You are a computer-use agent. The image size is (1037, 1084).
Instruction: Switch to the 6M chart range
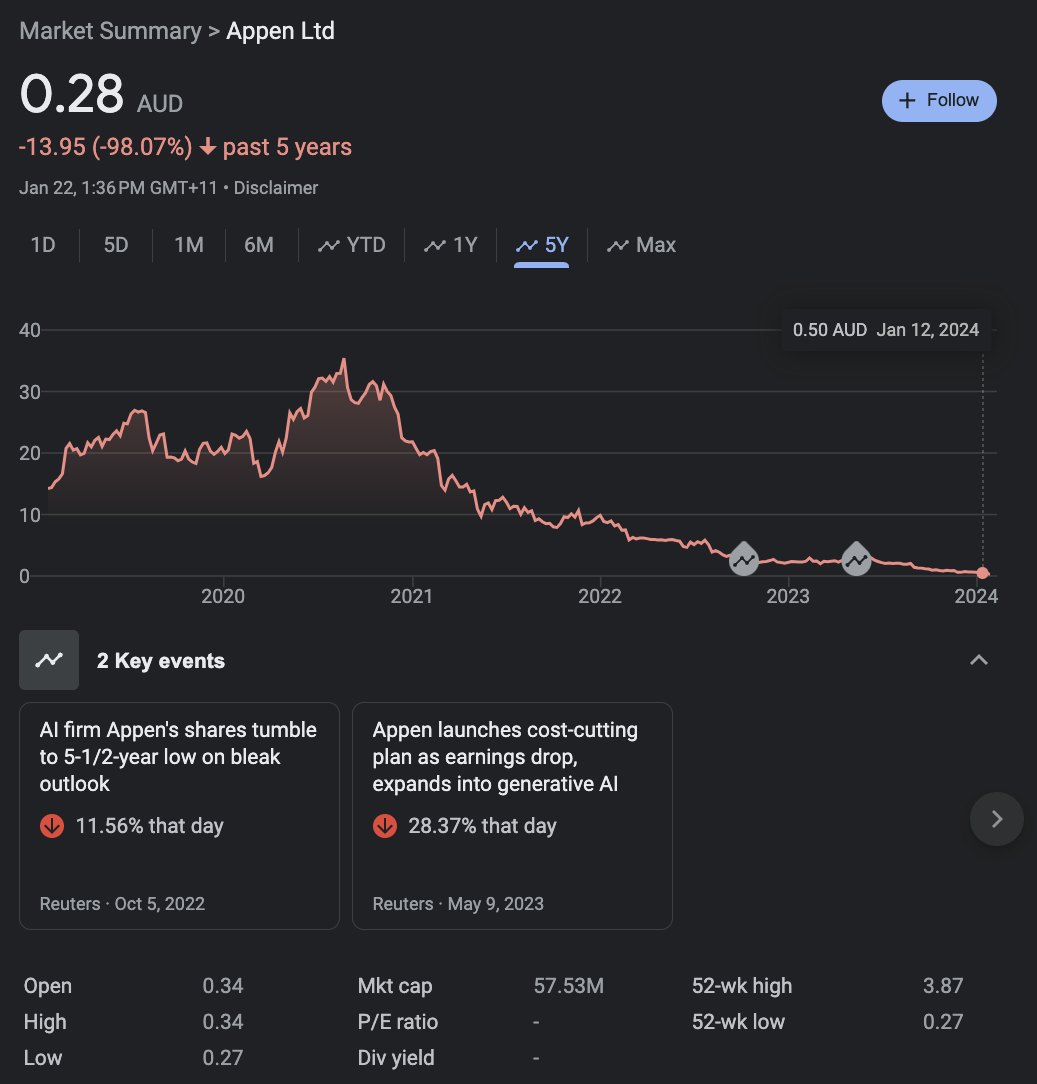[259, 245]
